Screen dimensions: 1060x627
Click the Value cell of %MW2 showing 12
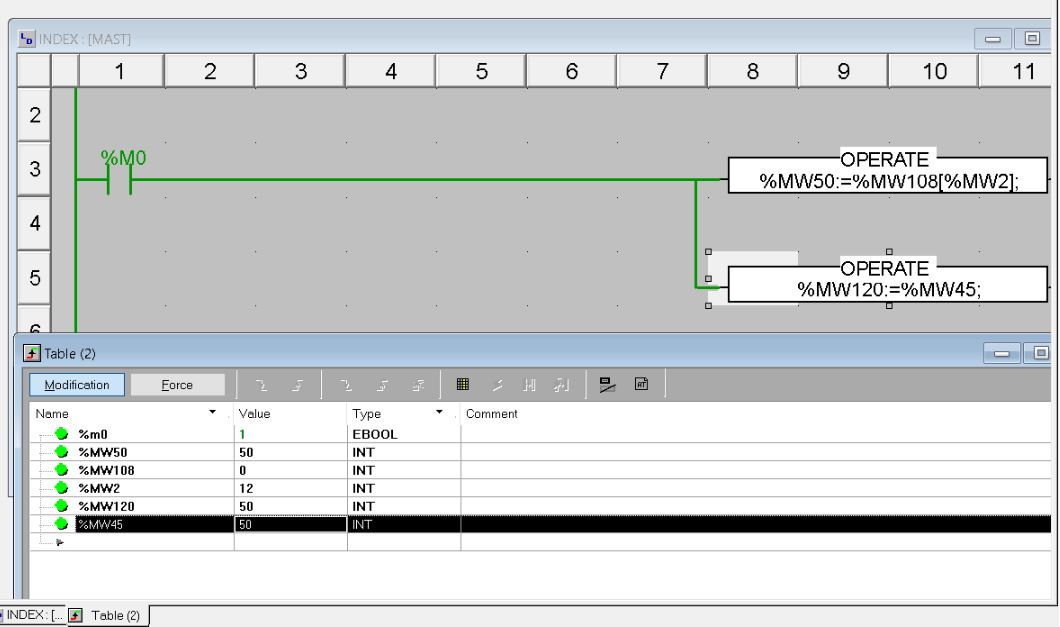[291, 488]
